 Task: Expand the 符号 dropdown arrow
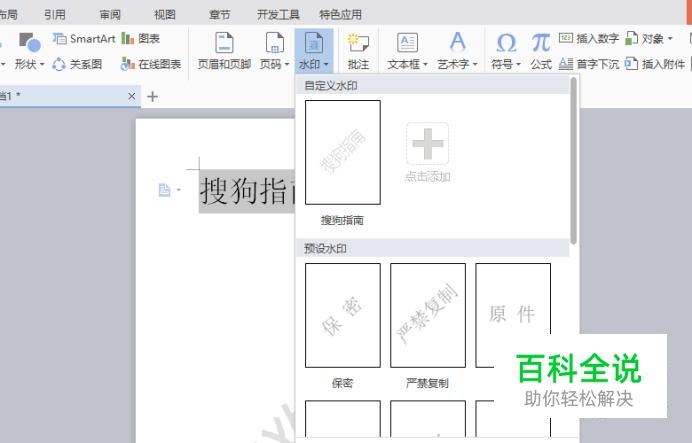click(x=519, y=64)
